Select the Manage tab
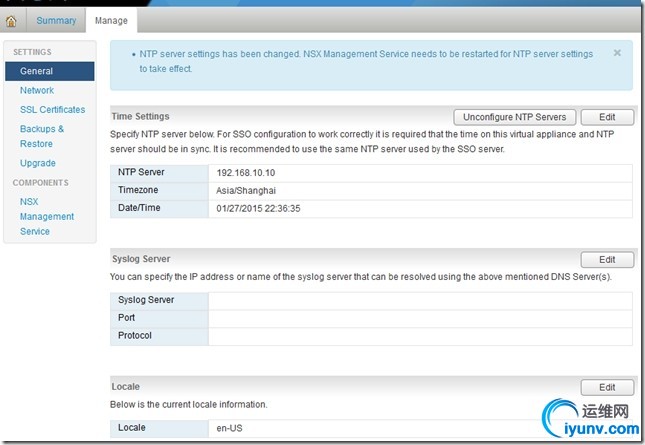645x445 pixels. click(111, 21)
